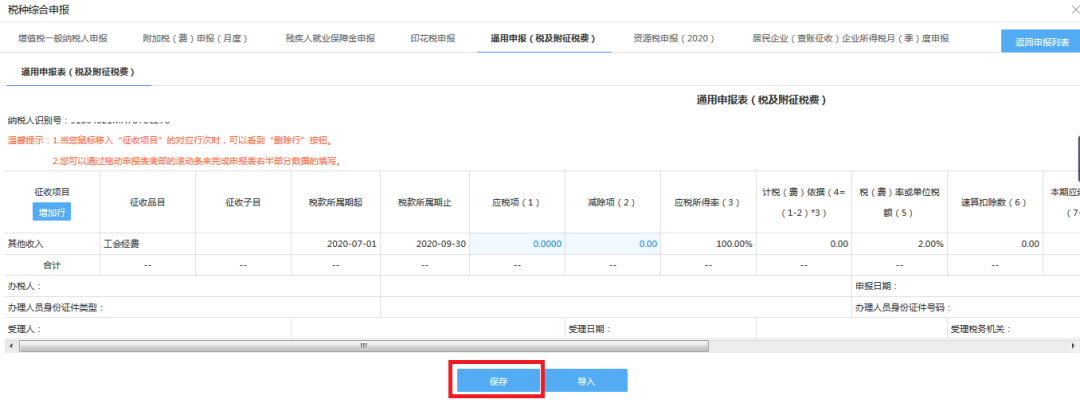Click the 受理日期： label
This screenshot has height=407, width=1080.
[x=590, y=329]
